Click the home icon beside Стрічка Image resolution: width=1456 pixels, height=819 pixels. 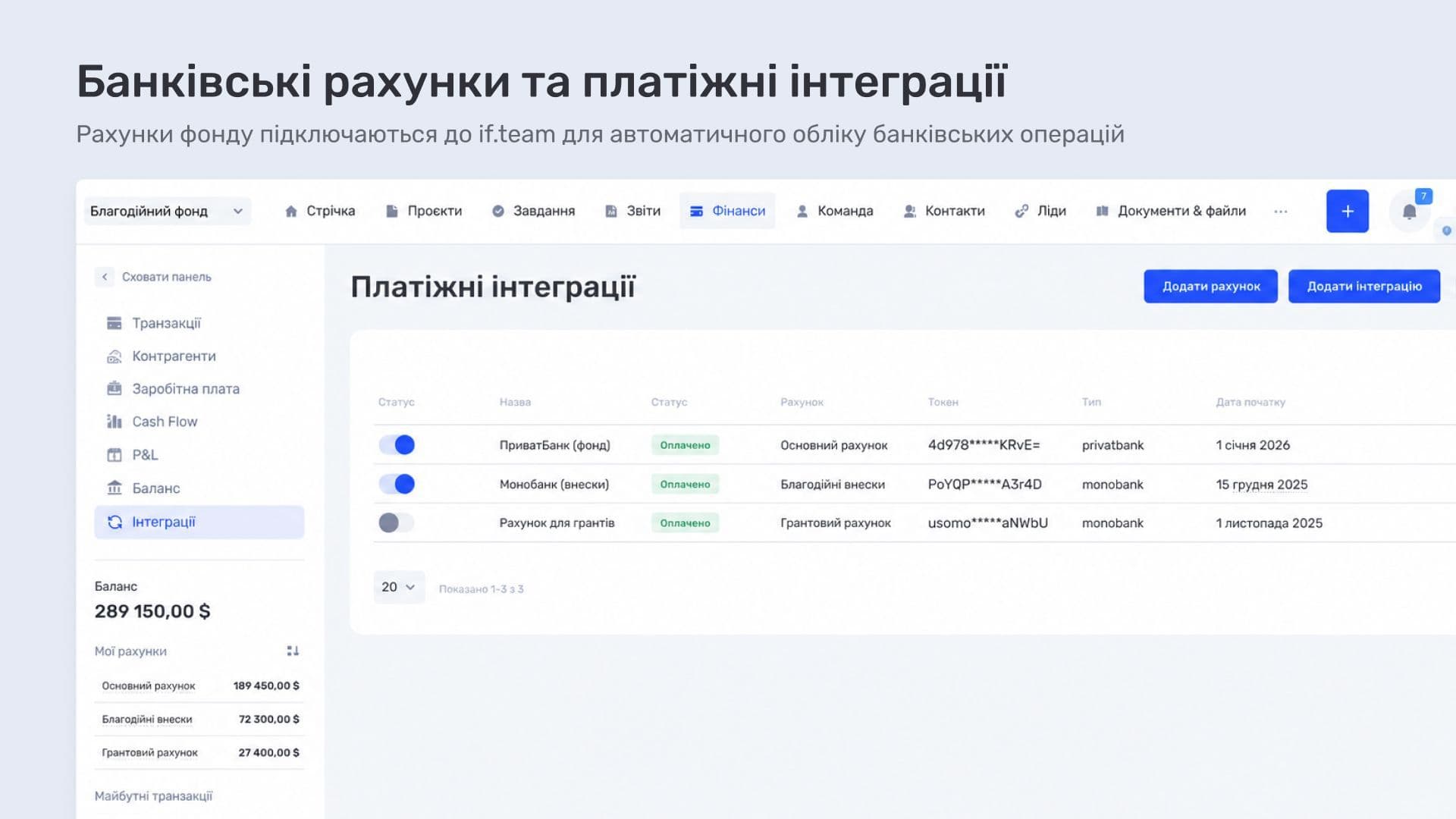(291, 212)
